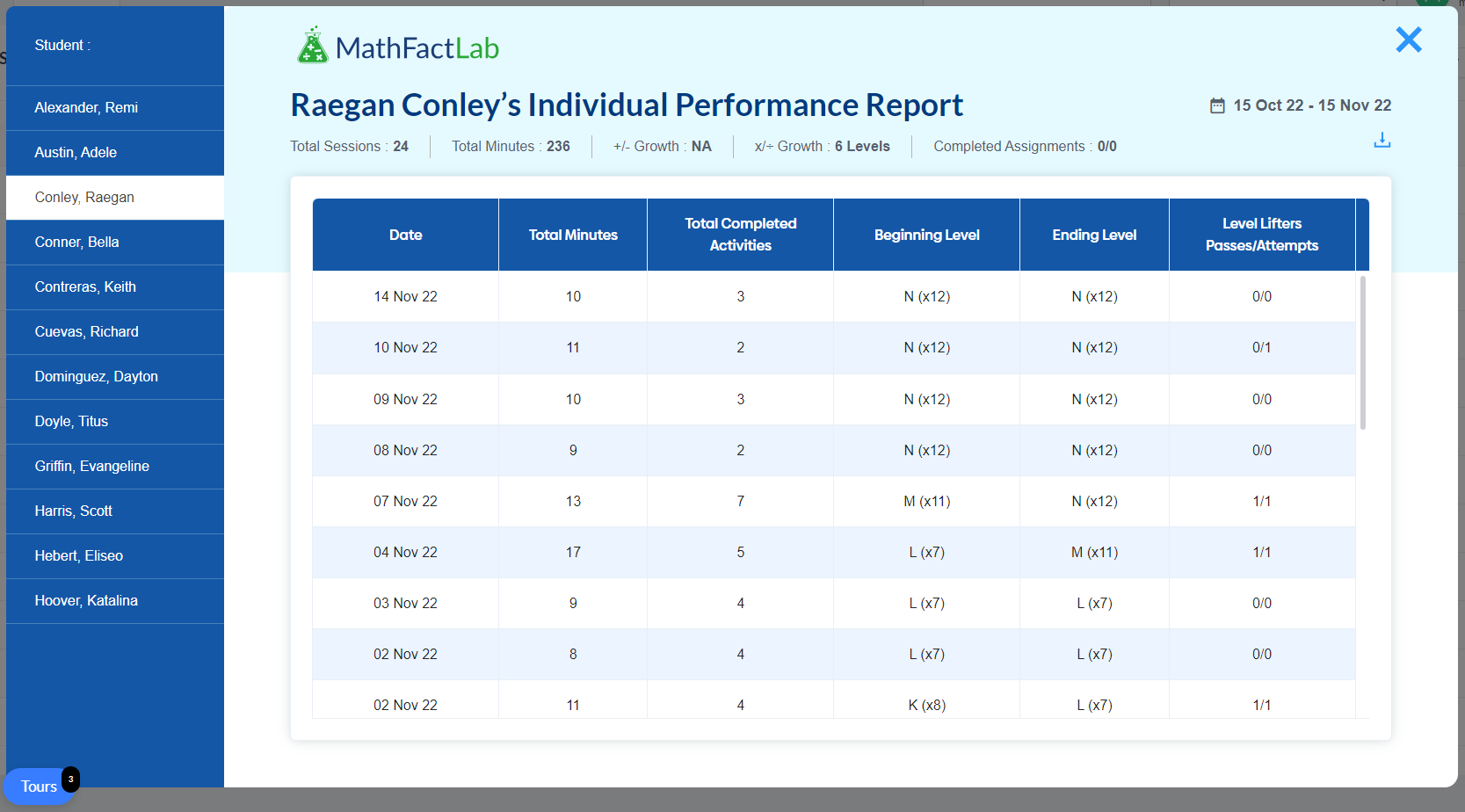1465x812 pixels.
Task: Click the Ending Level column header
Action: 1094,235
